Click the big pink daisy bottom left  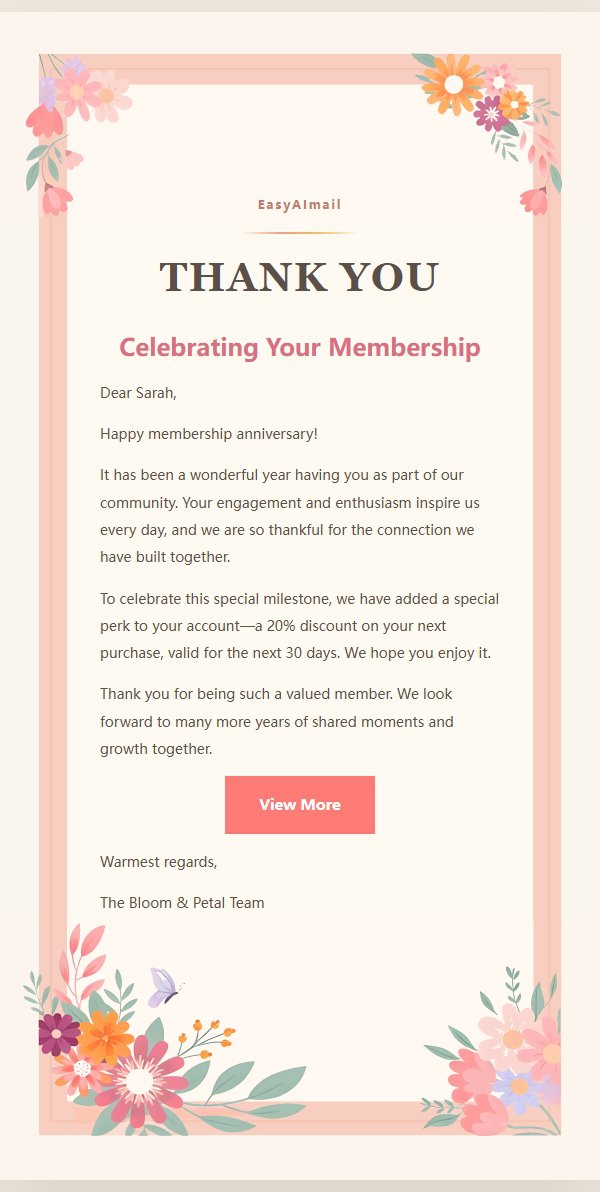click(141, 1080)
